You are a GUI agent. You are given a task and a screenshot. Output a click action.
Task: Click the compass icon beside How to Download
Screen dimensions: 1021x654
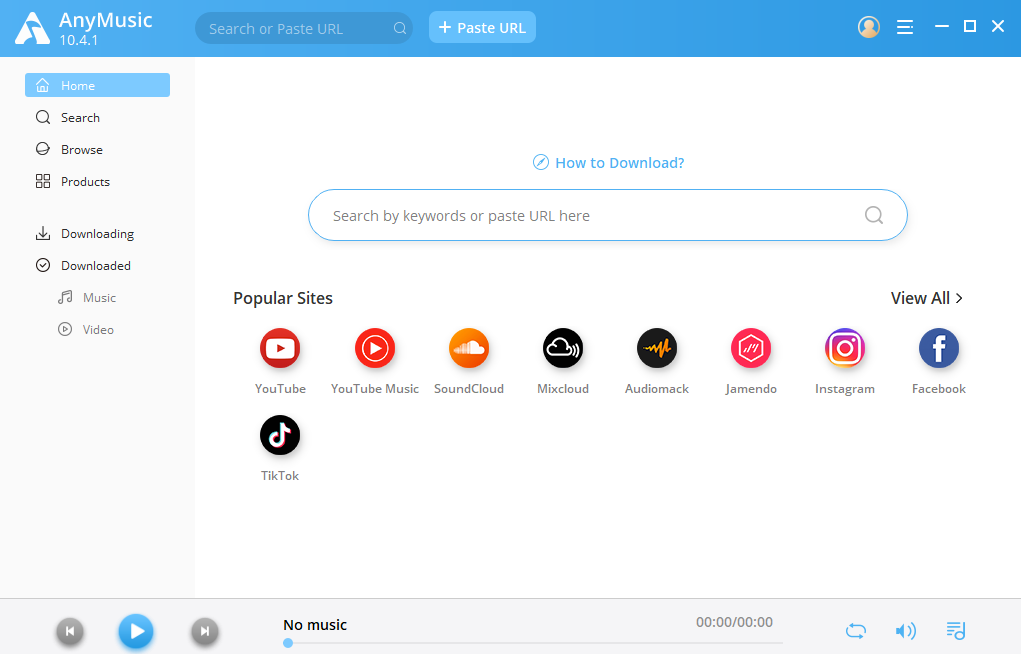click(541, 162)
